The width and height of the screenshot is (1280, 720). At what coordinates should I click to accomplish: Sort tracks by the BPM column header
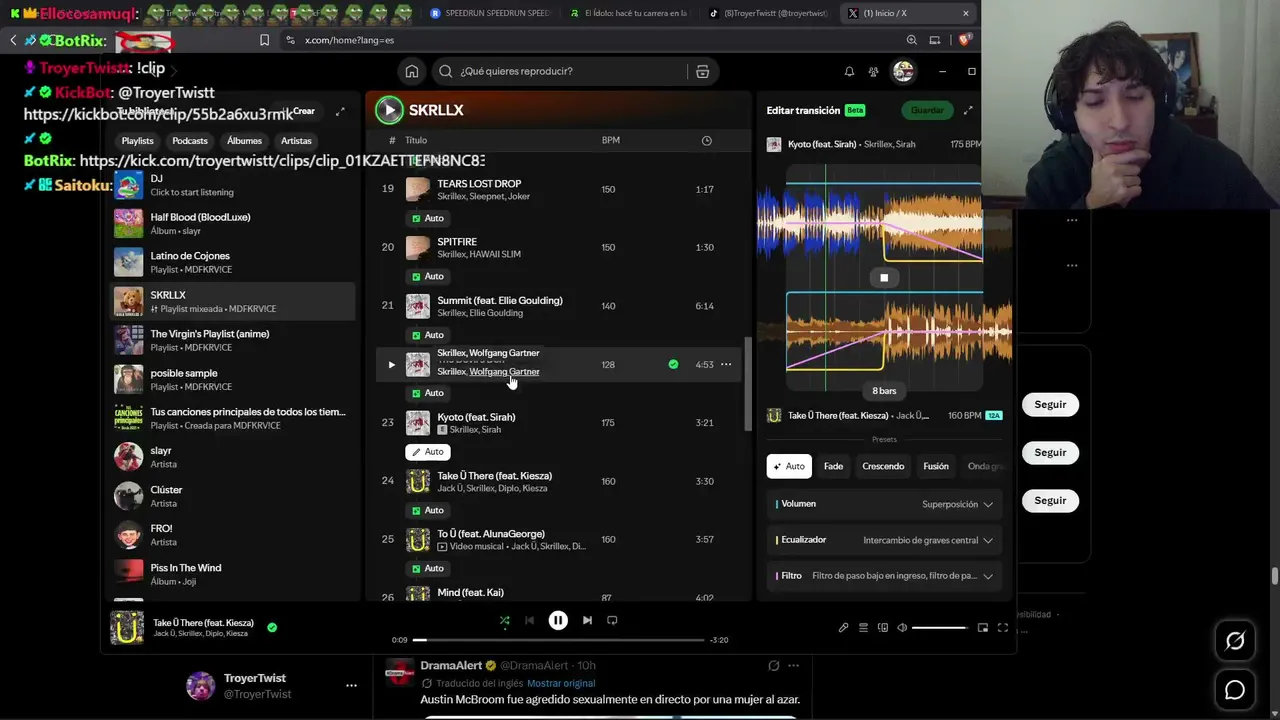tap(610, 141)
